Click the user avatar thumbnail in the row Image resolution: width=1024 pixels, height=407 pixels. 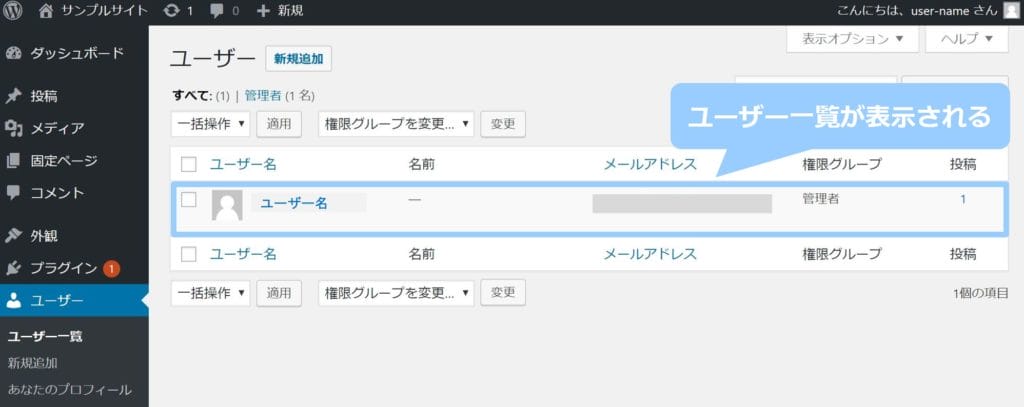pyautogui.click(x=227, y=206)
